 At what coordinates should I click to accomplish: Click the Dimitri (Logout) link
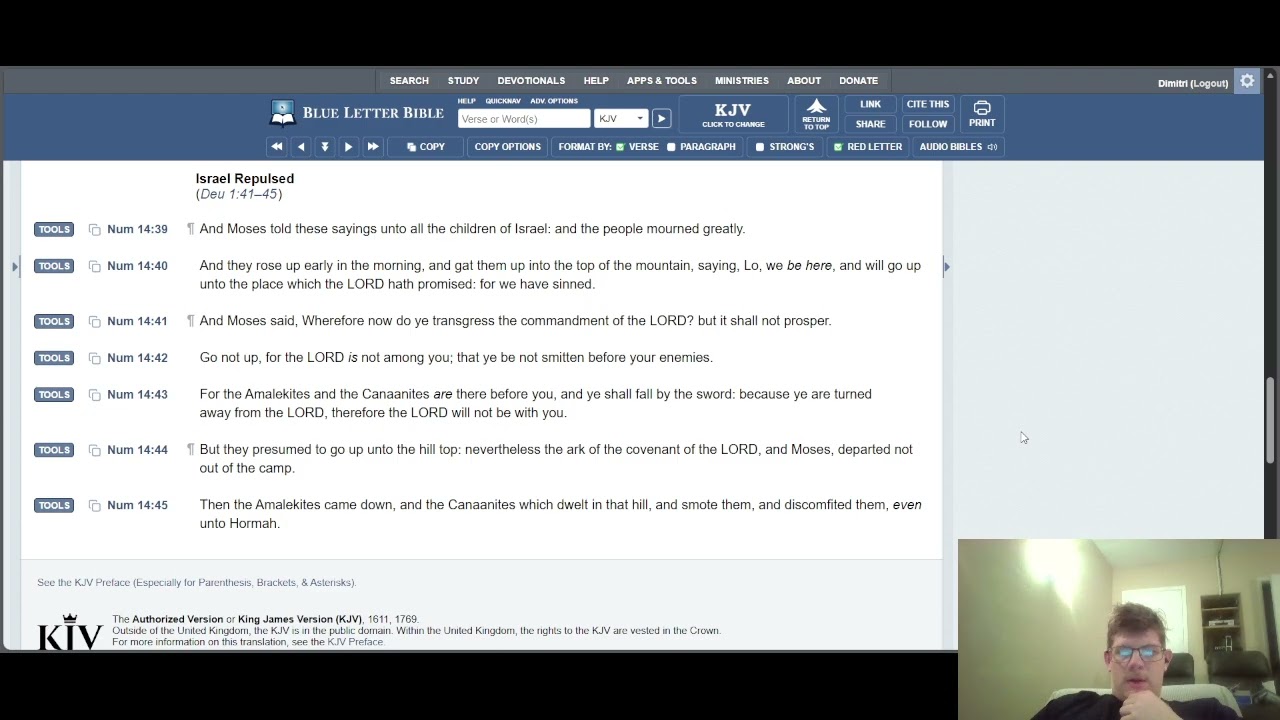(1193, 83)
